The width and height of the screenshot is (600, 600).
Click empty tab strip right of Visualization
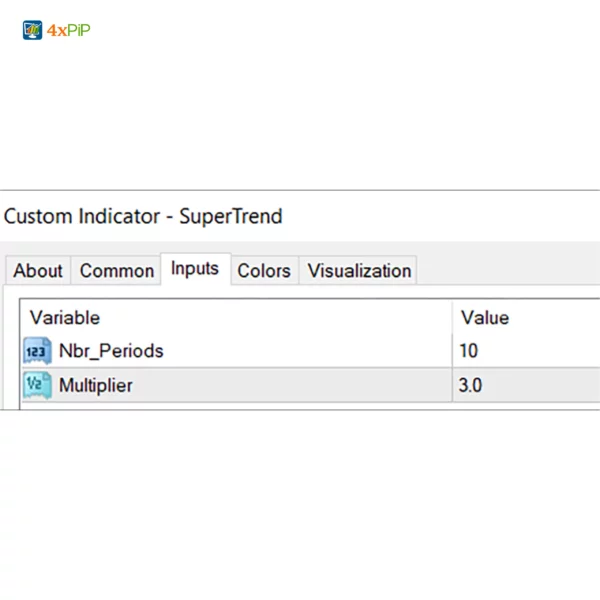505,270
